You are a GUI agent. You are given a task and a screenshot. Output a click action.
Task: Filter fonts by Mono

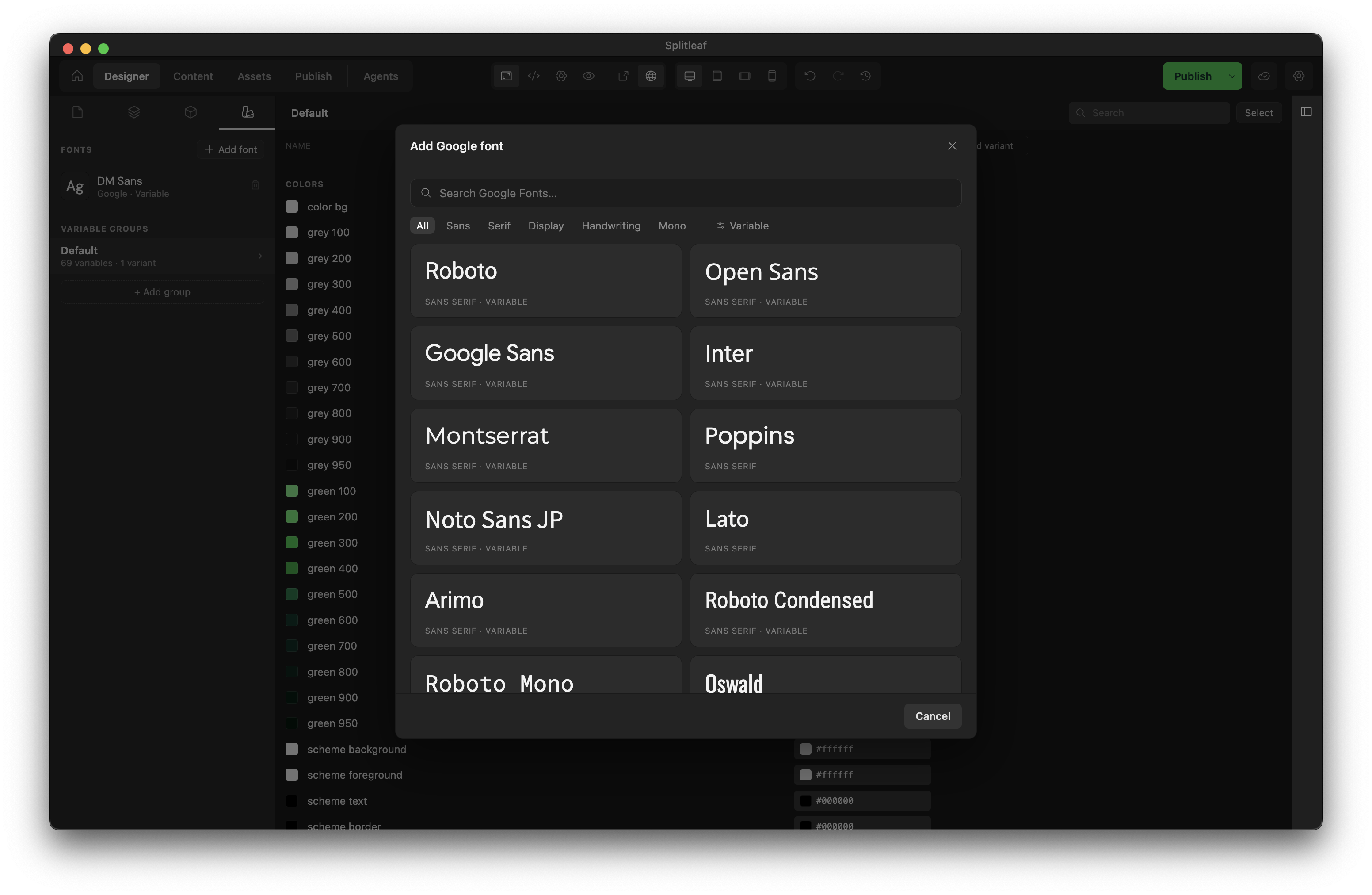click(671, 226)
